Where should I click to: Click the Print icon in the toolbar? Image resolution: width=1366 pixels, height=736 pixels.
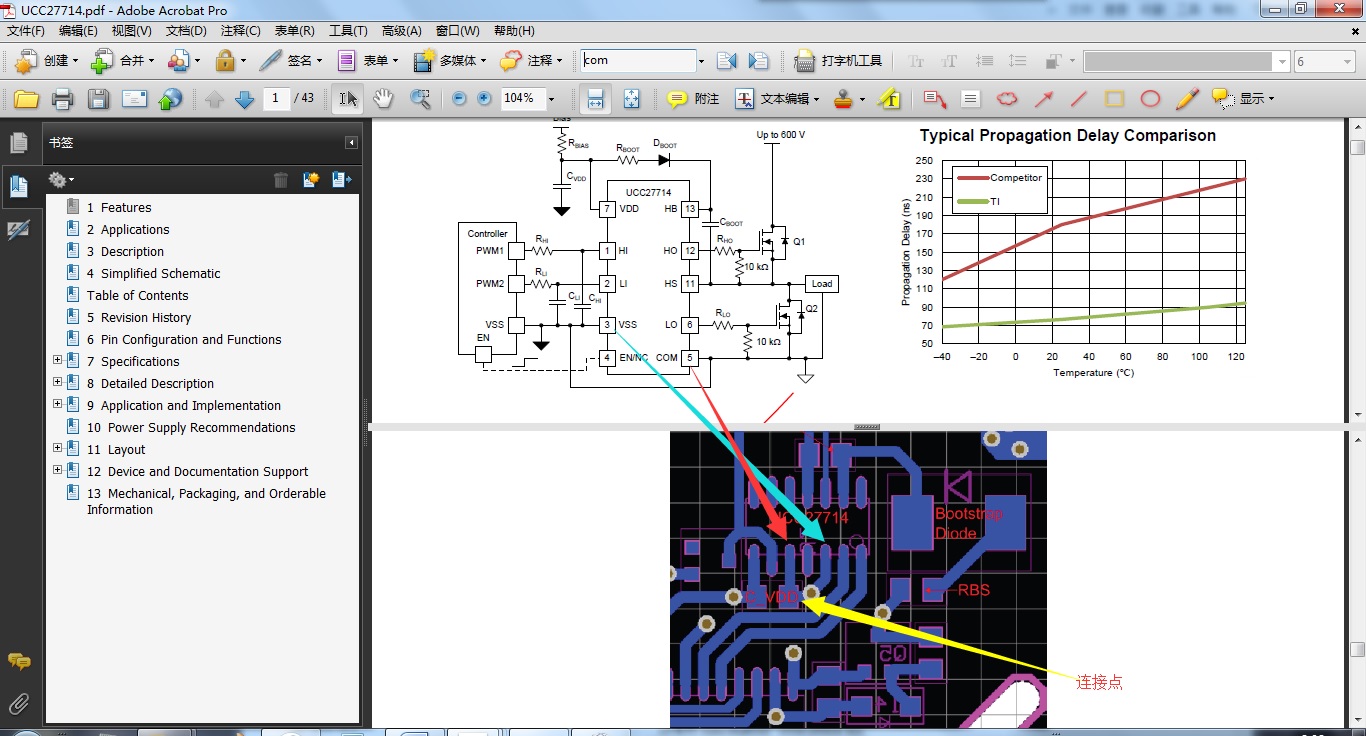click(x=62, y=99)
